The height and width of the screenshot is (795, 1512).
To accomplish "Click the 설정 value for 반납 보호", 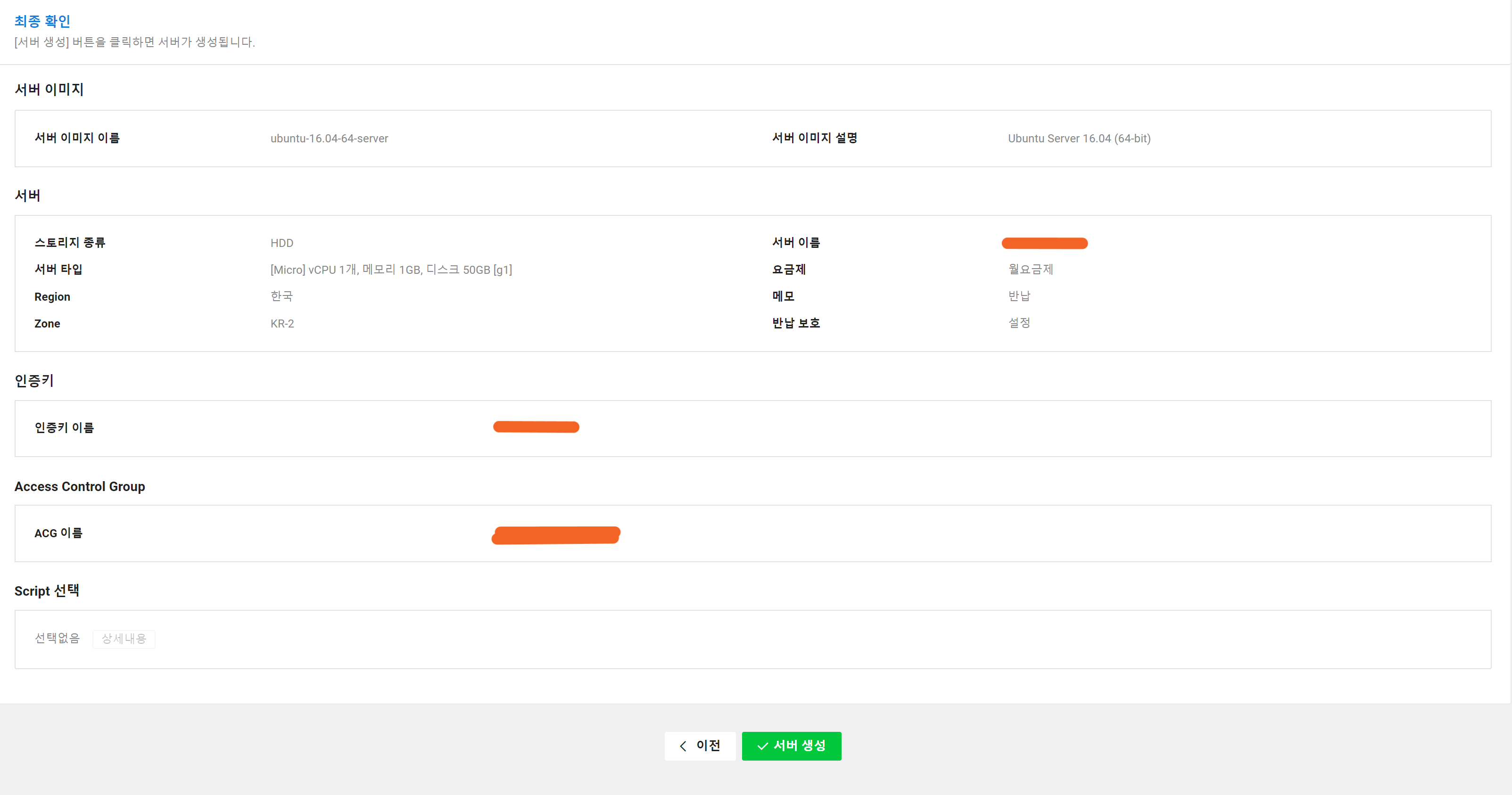I will [x=1019, y=323].
